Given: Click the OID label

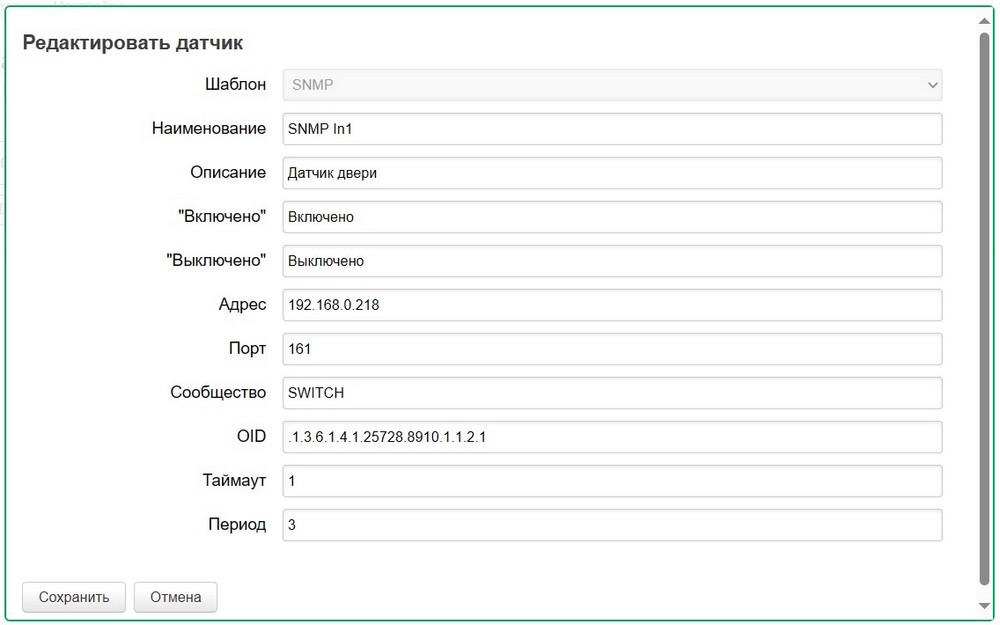Looking at the screenshot, I should [x=251, y=437].
